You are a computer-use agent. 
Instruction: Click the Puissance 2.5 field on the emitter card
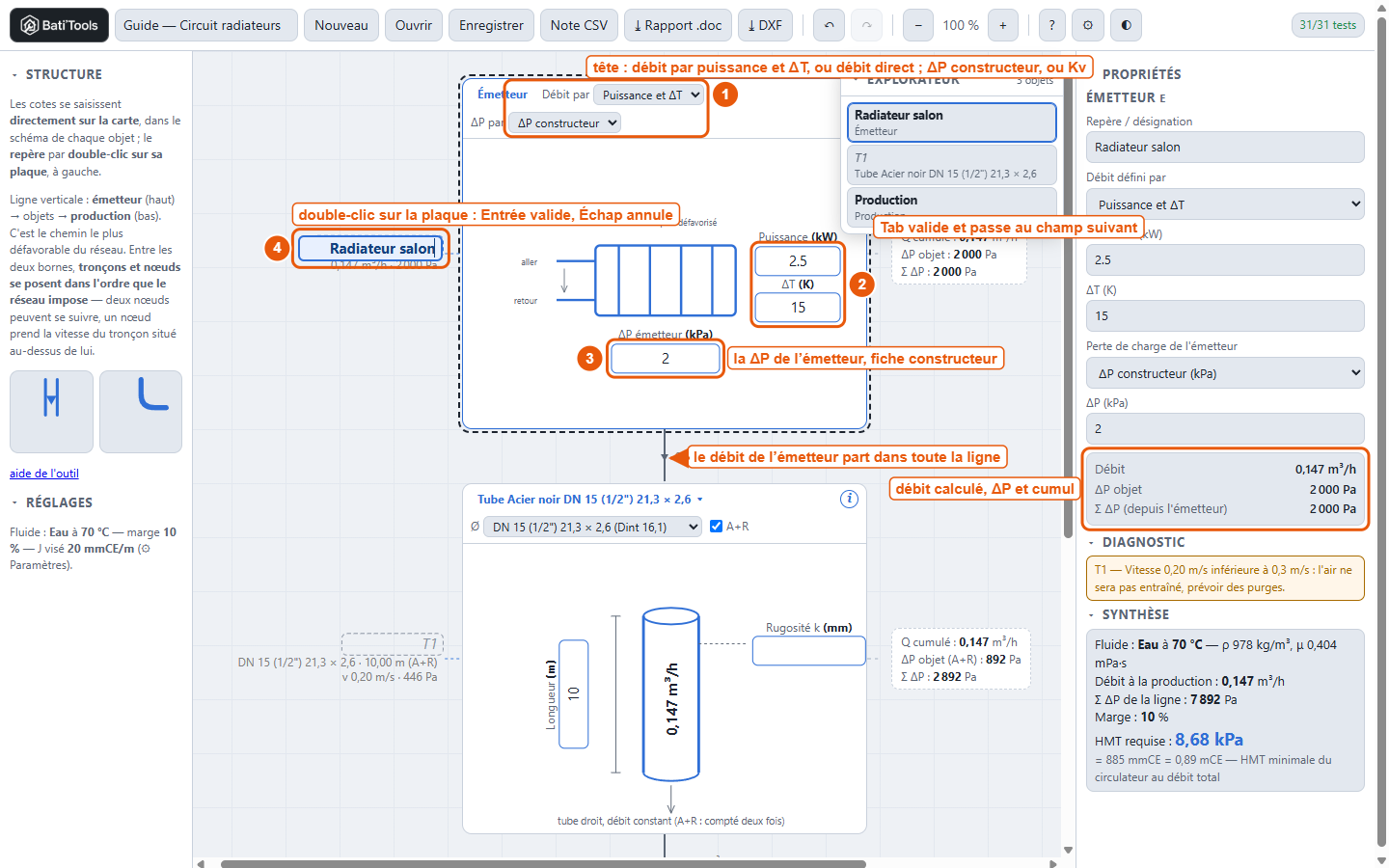tap(798, 261)
